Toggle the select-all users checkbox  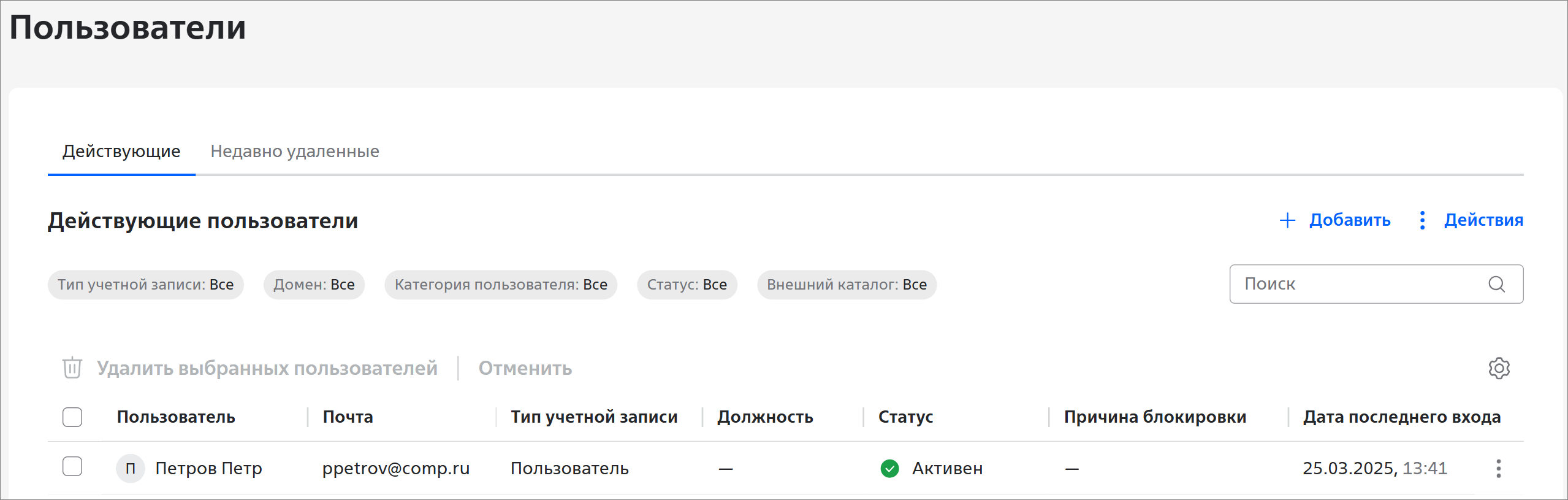(x=72, y=417)
